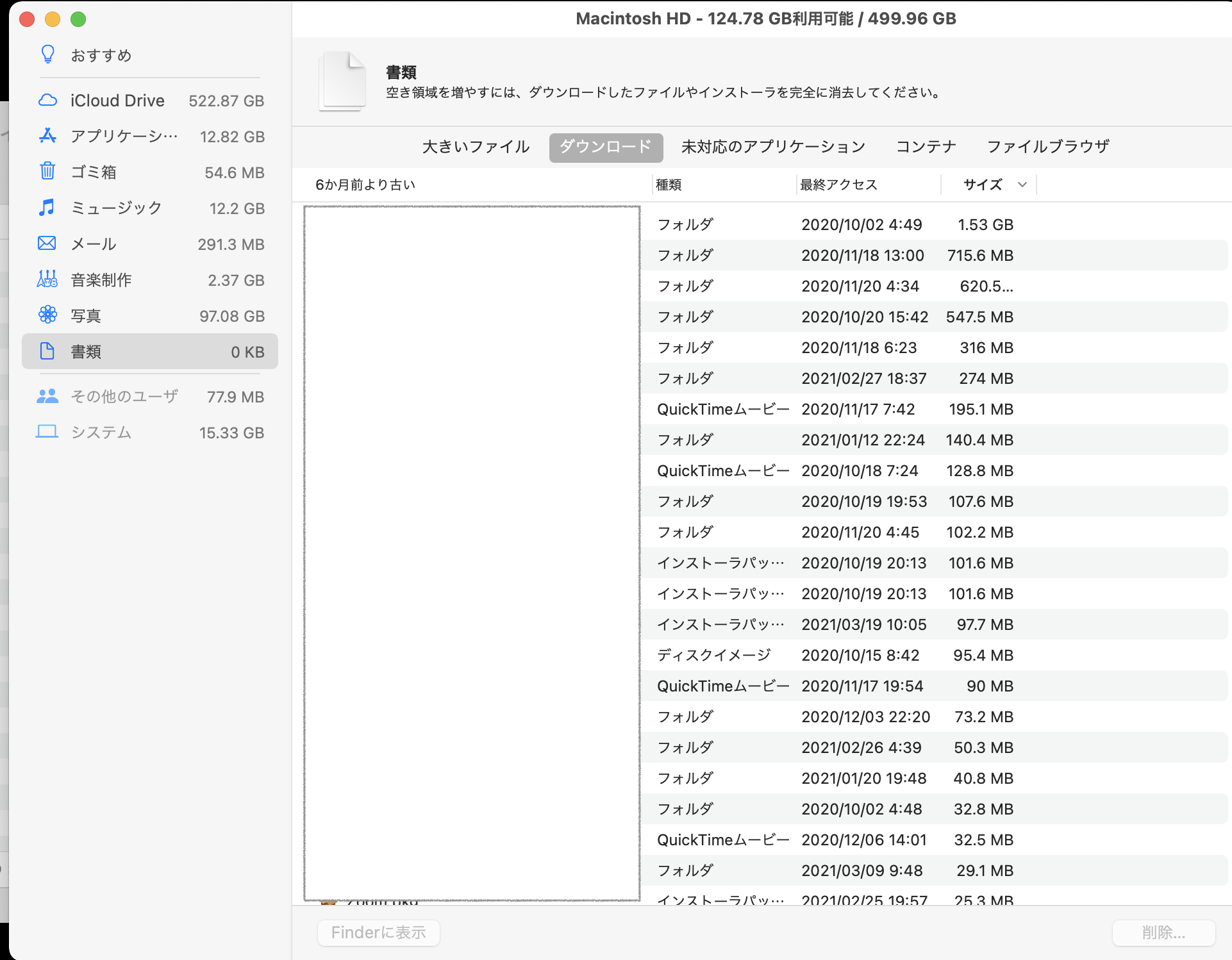Sort list by 種類 column header

pyautogui.click(x=669, y=185)
